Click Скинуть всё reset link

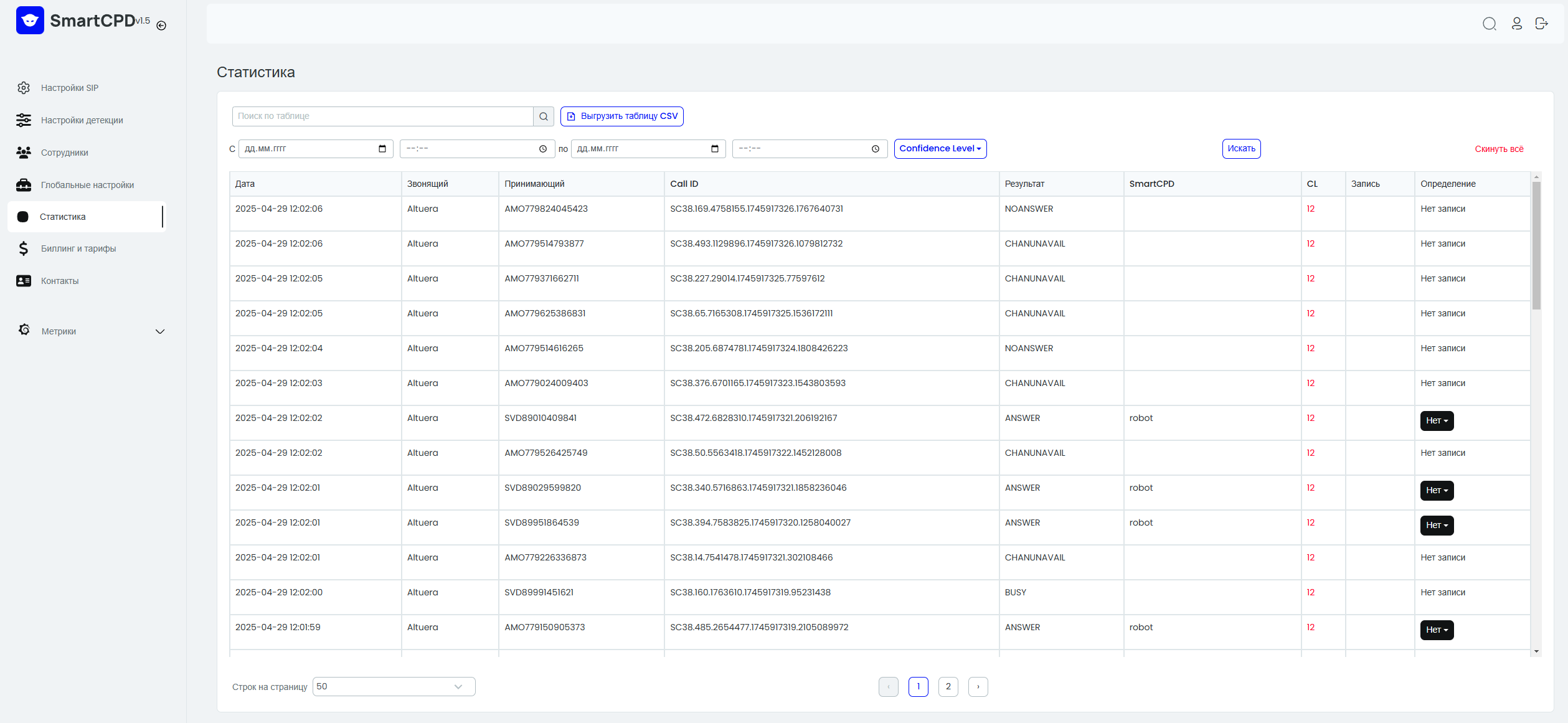[1499, 149]
